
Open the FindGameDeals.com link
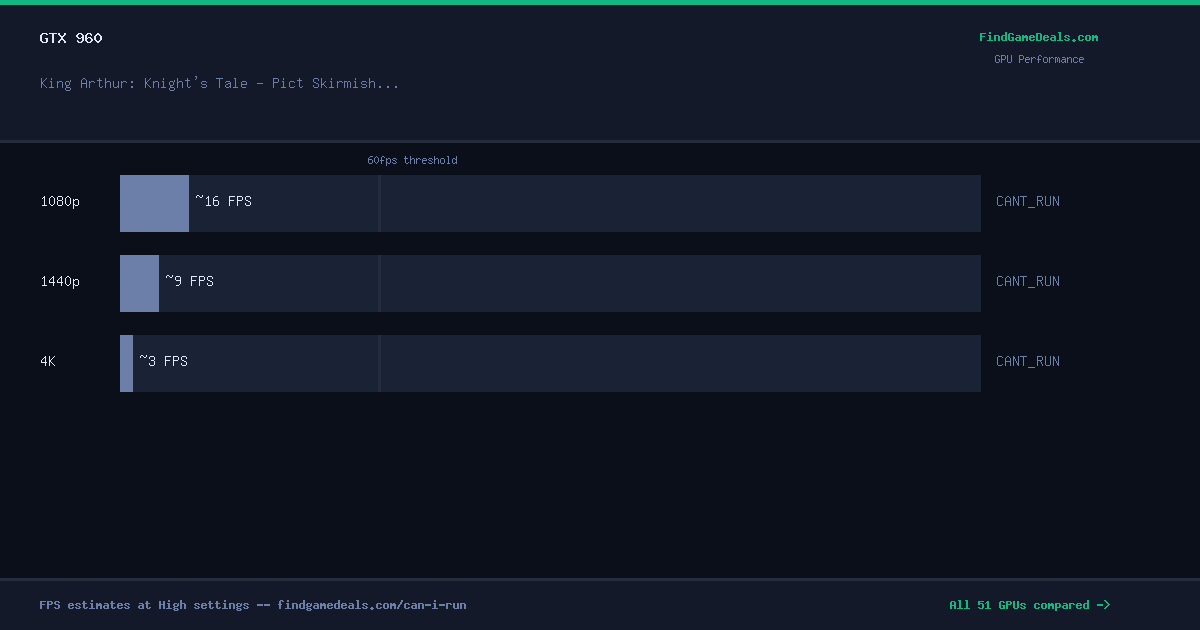point(1038,37)
